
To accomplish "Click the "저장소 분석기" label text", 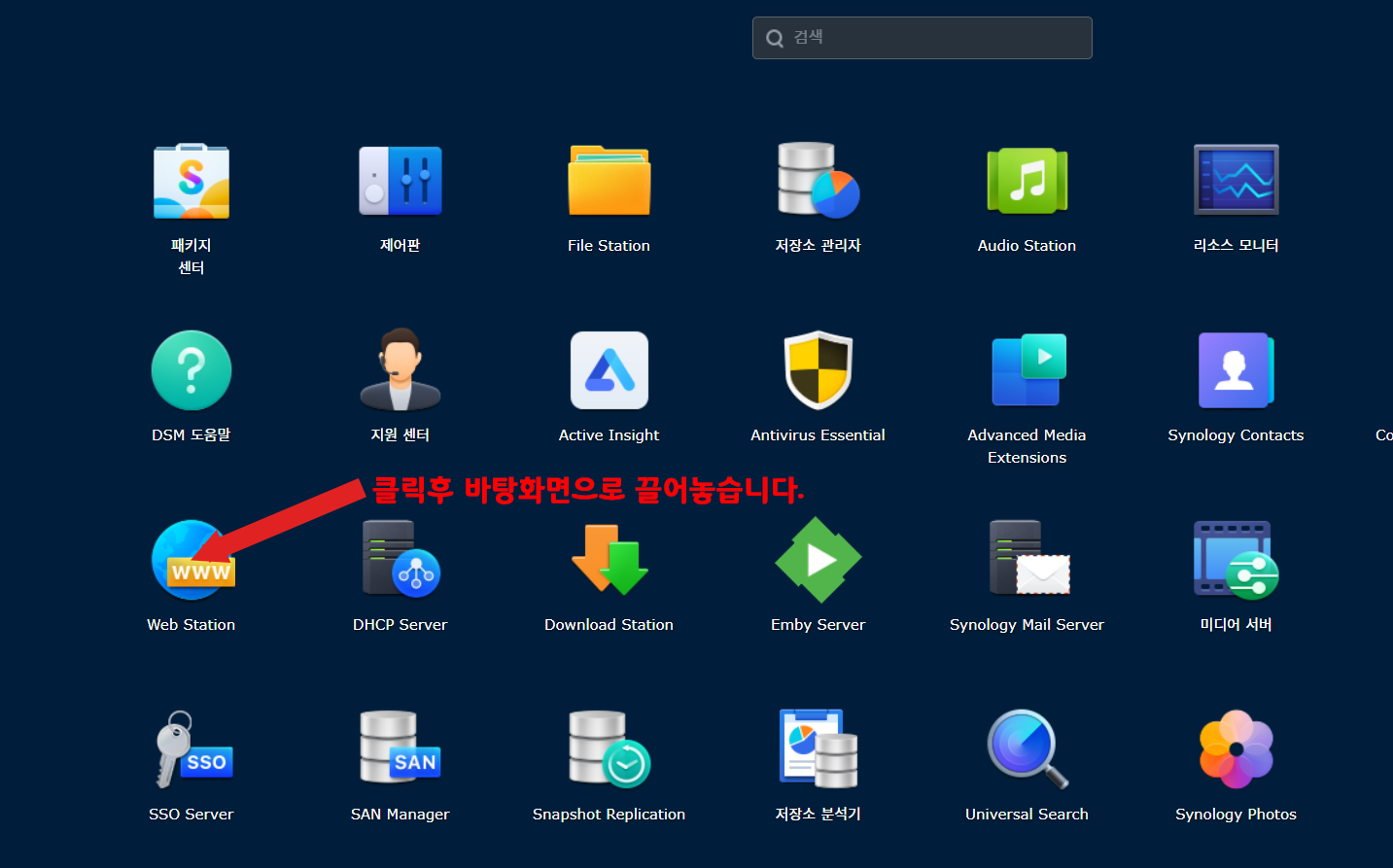I will [x=818, y=815].
